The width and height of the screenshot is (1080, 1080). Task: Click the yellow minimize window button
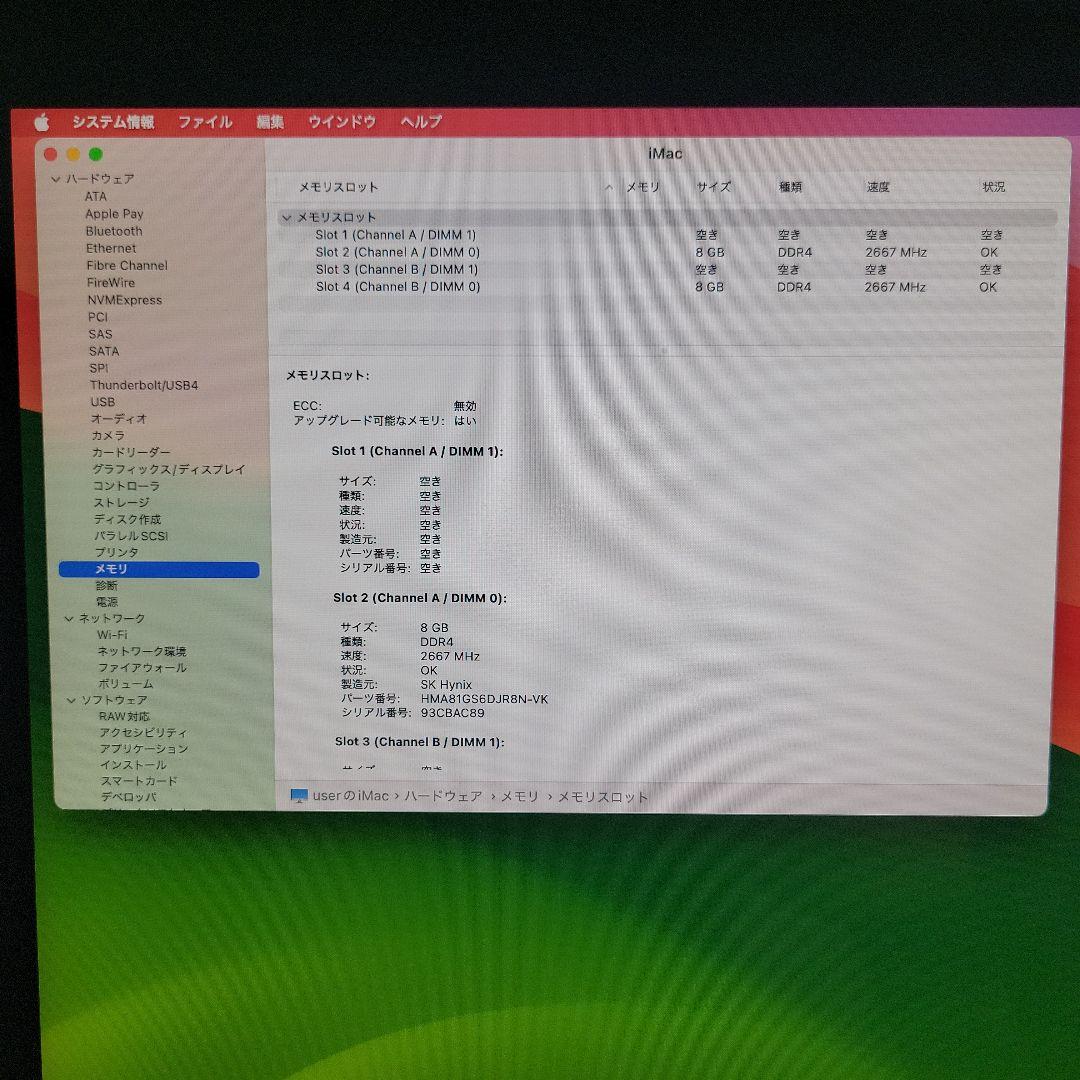73,154
